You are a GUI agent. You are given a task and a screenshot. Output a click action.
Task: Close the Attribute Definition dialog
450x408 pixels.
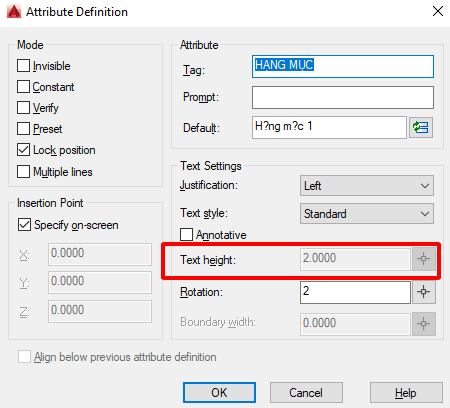(438, 11)
